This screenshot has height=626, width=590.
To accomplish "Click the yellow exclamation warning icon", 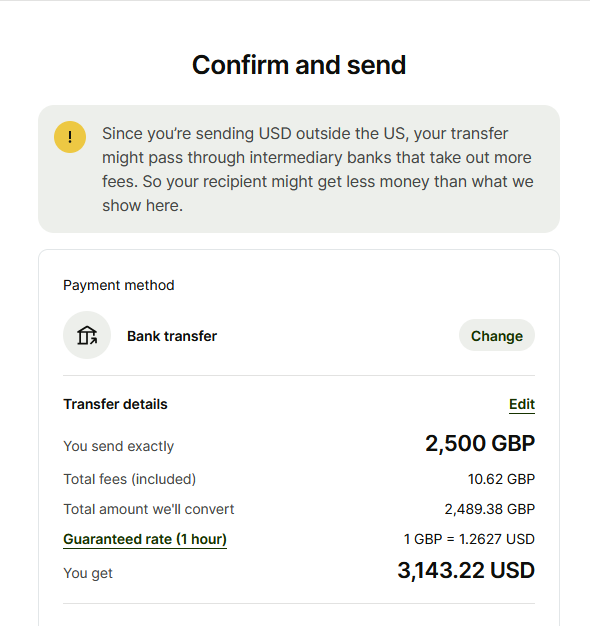I will [70, 137].
